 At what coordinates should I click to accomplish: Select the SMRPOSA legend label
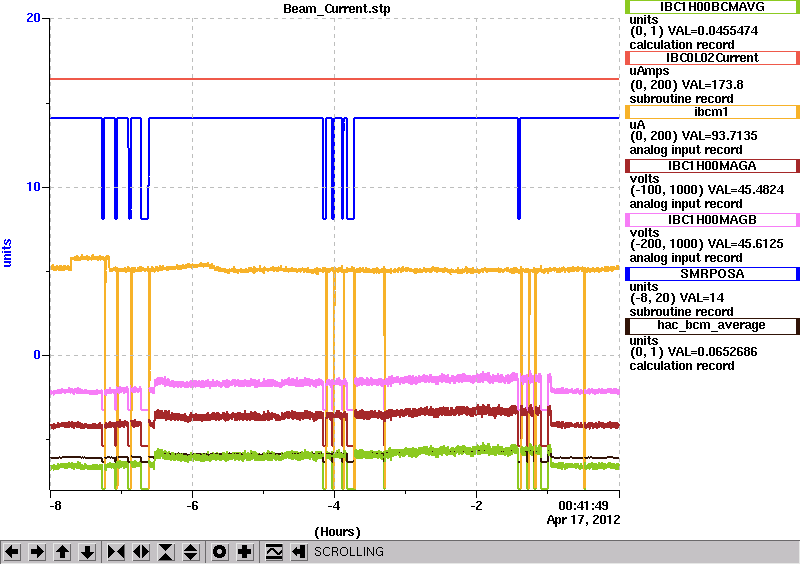pos(712,274)
